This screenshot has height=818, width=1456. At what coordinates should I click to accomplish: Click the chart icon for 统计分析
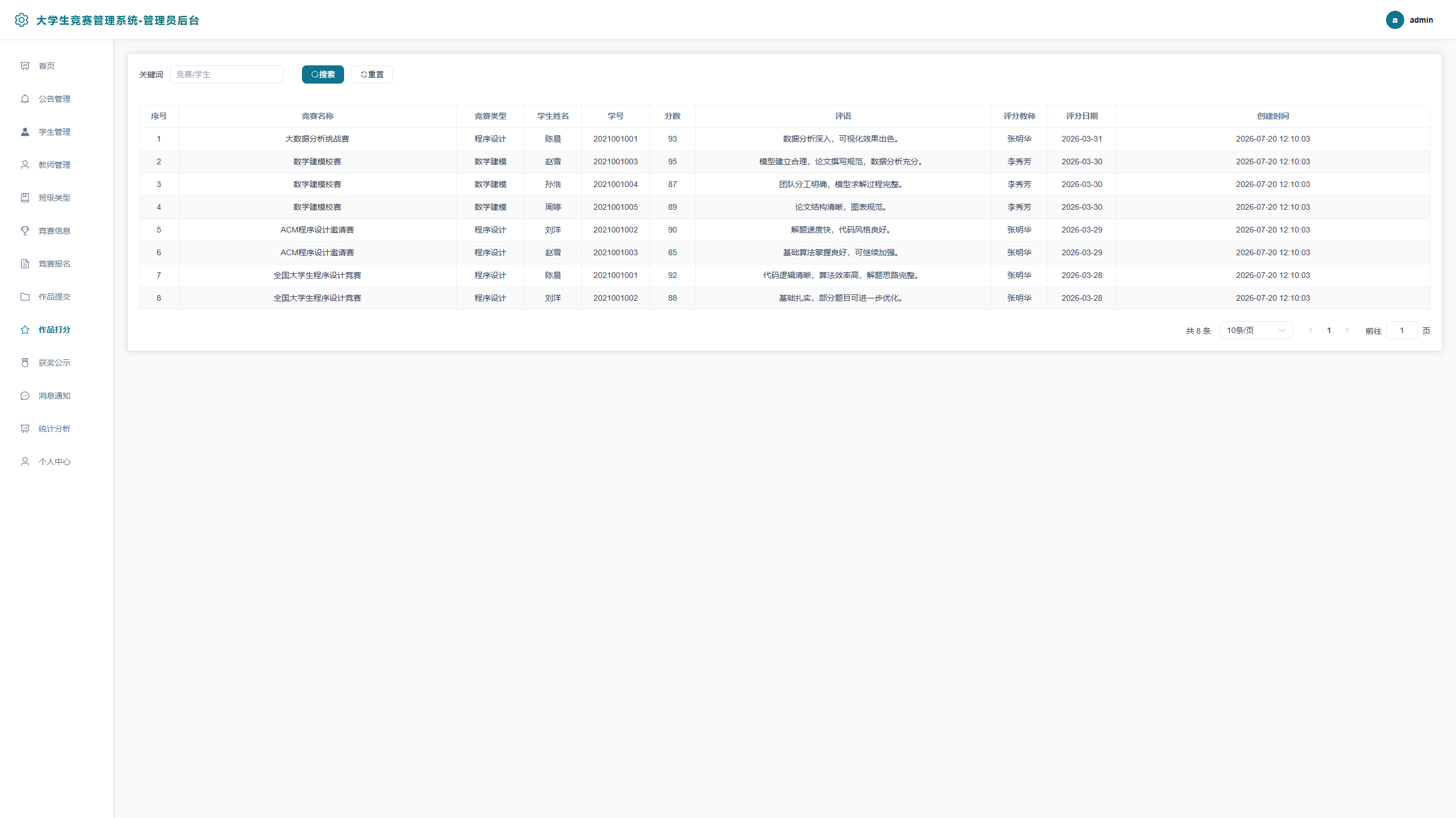(x=25, y=429)
